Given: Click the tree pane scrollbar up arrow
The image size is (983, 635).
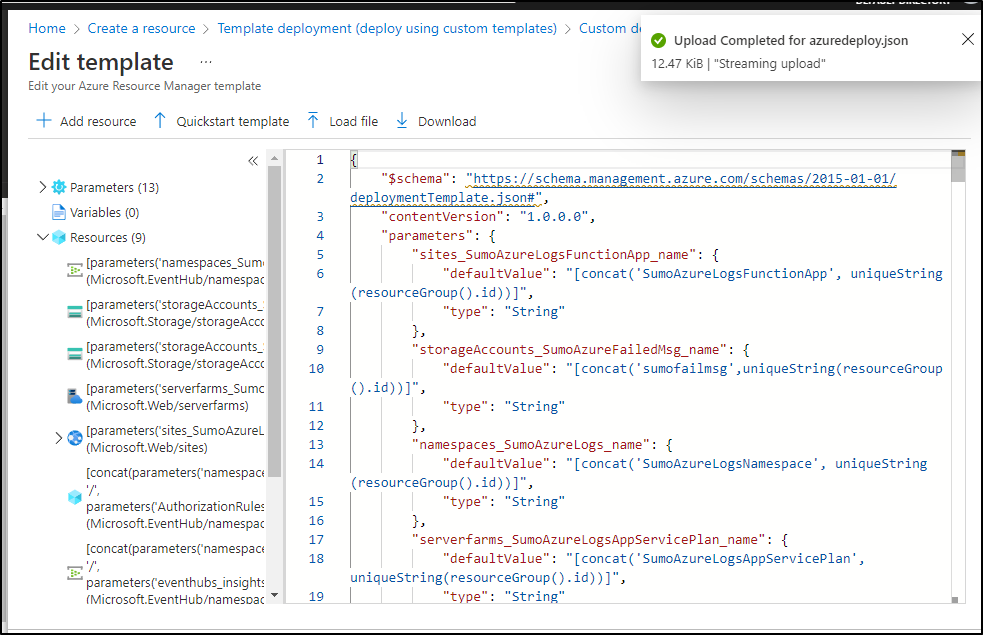Looking at the screenshot, I should (275, 159).
